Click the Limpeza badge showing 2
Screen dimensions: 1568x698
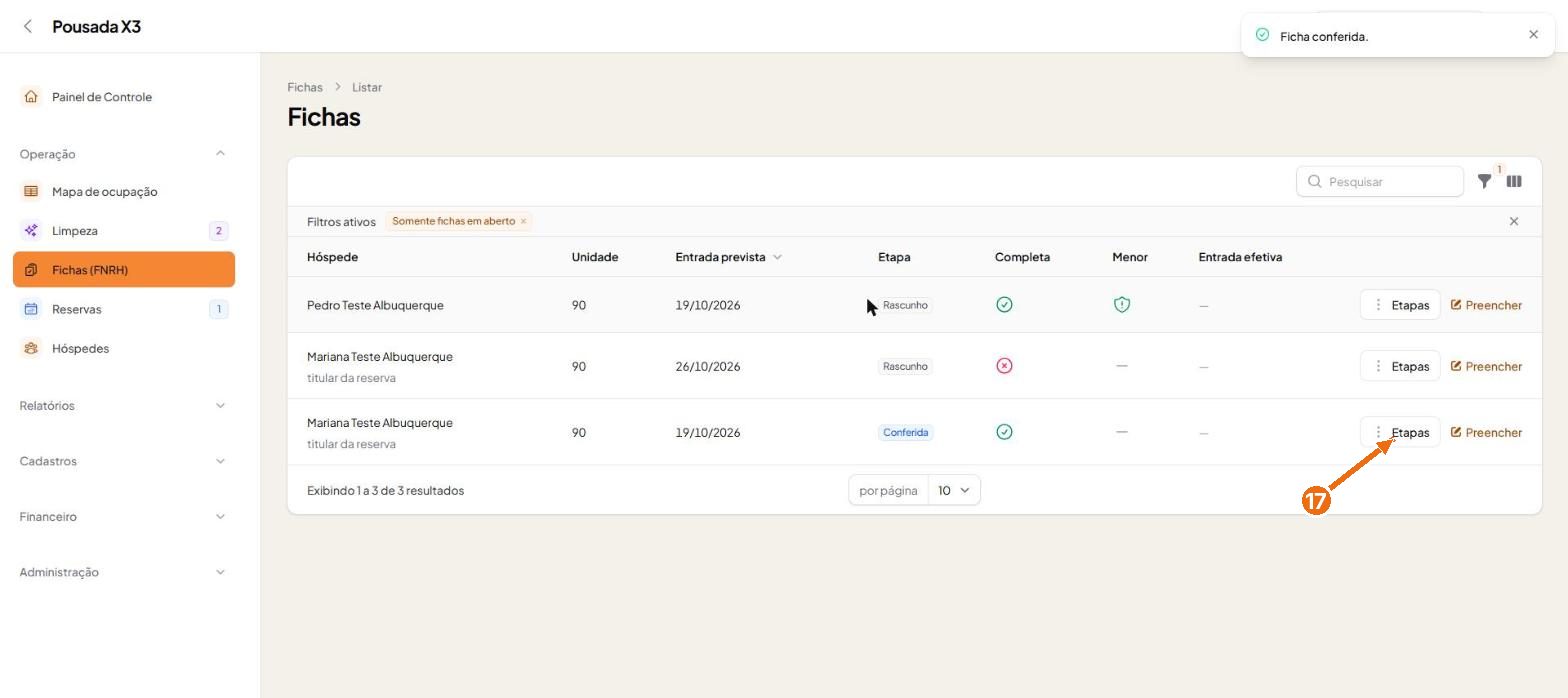point(219,230)
